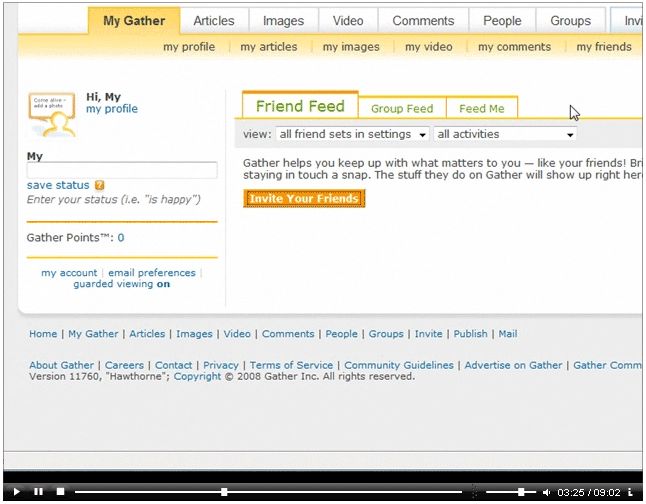Open the Images top tab

pos(283,21)
